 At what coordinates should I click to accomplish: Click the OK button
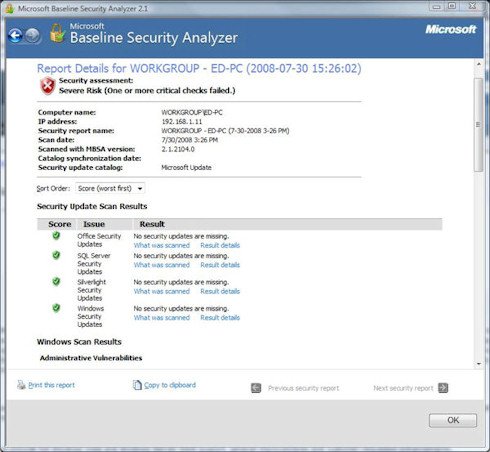click(x=453, y=420)
